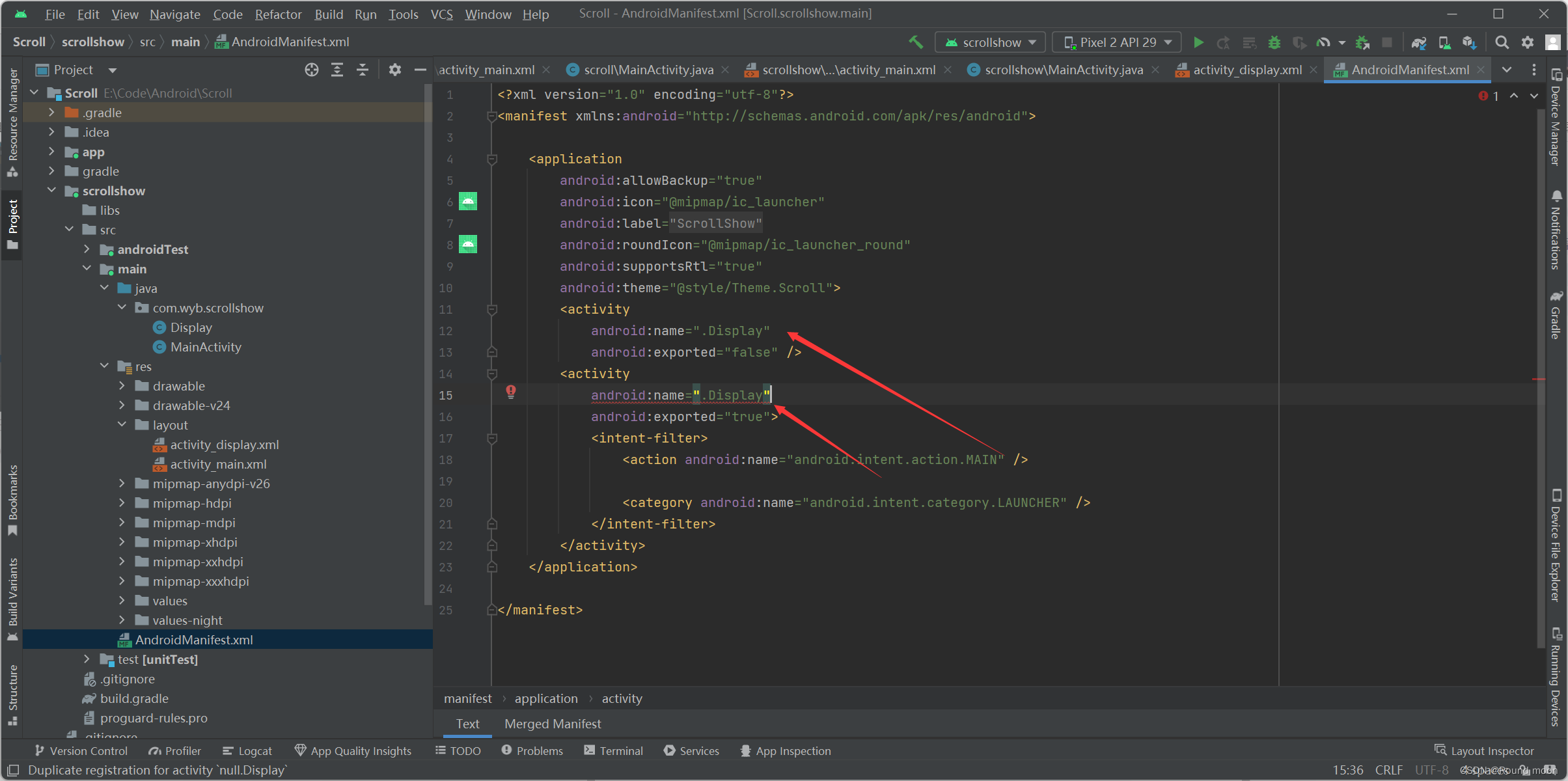The width and height of the screenshot is (1568, 781).
Task: Expand the .gradle folder
Action: tap(52, 113)
